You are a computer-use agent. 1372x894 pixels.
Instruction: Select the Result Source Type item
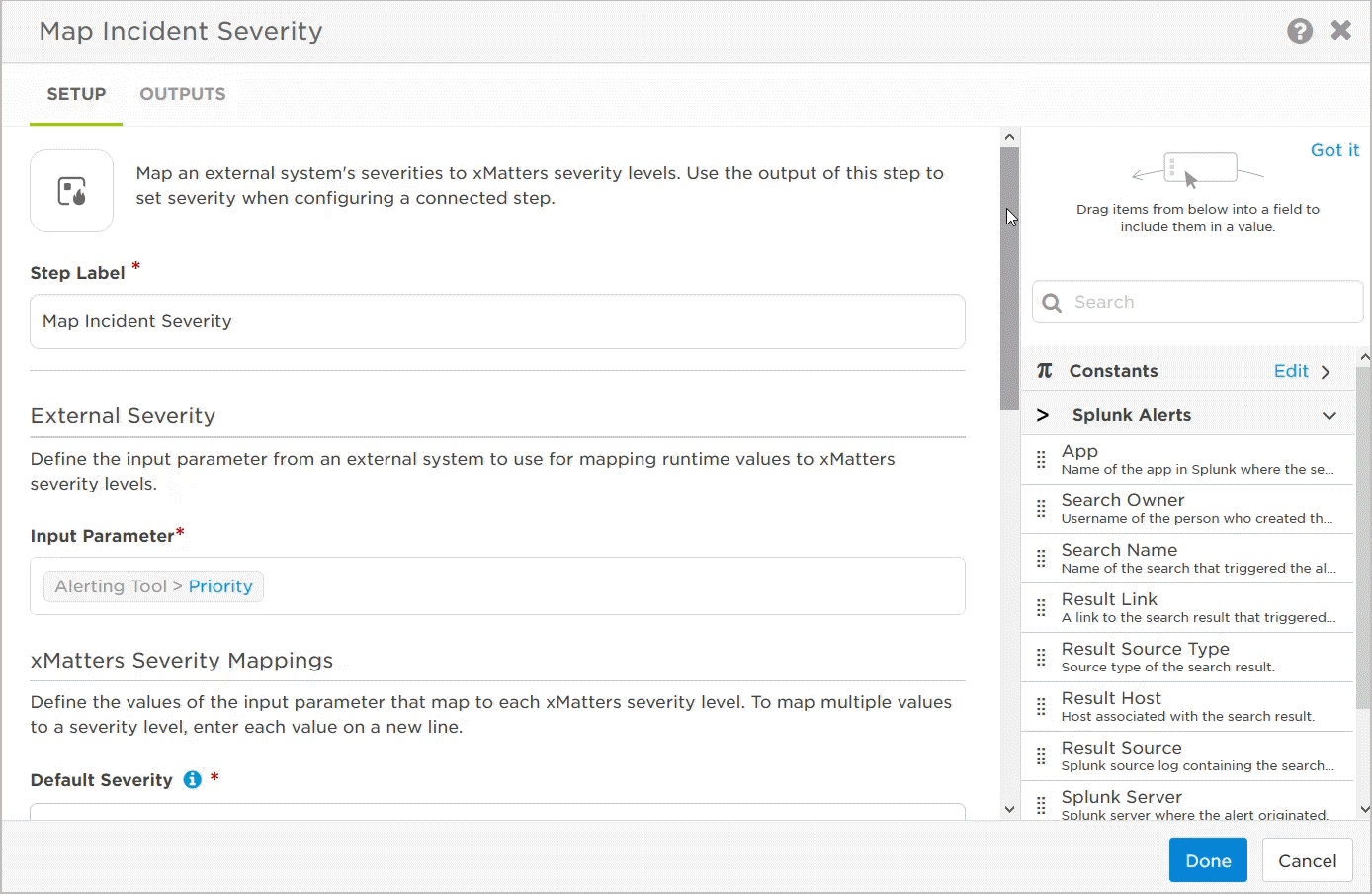coord(1188,657)
